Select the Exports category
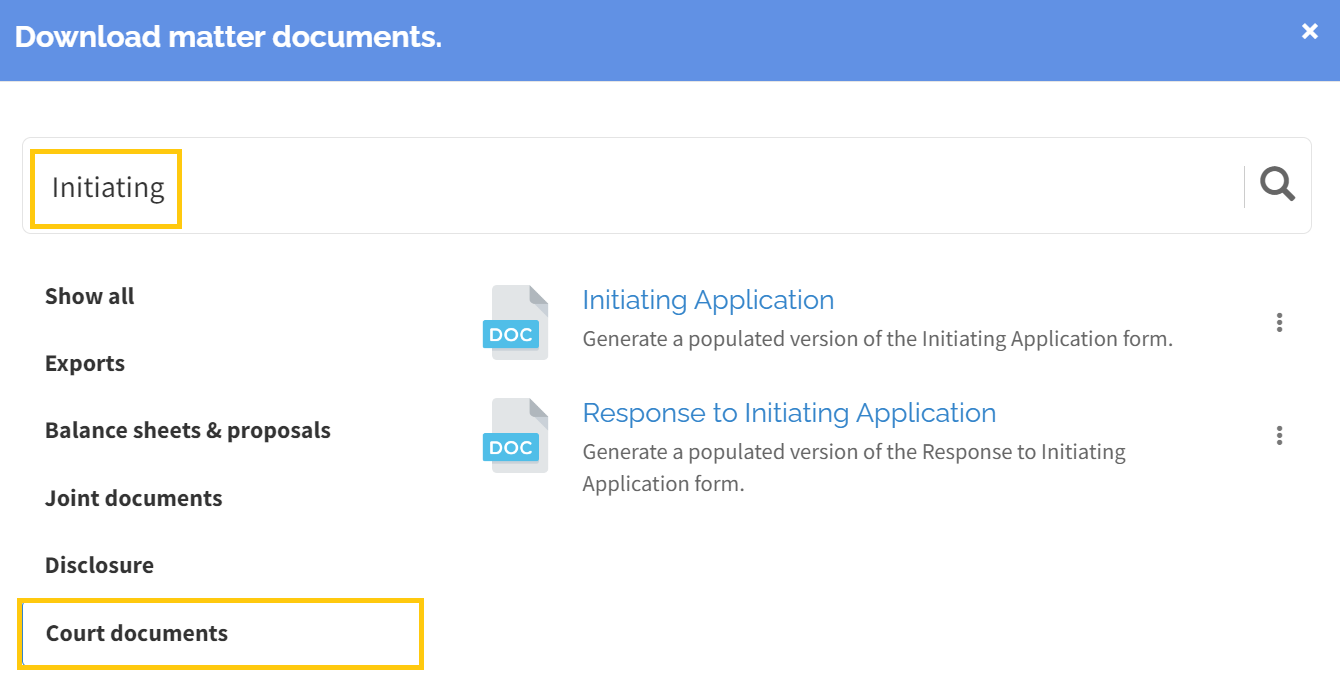Image resolution: width=1340 pixels, height=677 pixels. pyautogui.click(x=85, y=363)
